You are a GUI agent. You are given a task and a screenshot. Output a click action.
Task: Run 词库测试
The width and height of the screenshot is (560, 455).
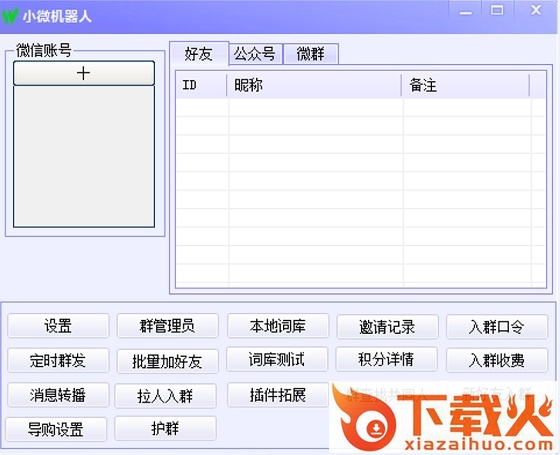277,359
